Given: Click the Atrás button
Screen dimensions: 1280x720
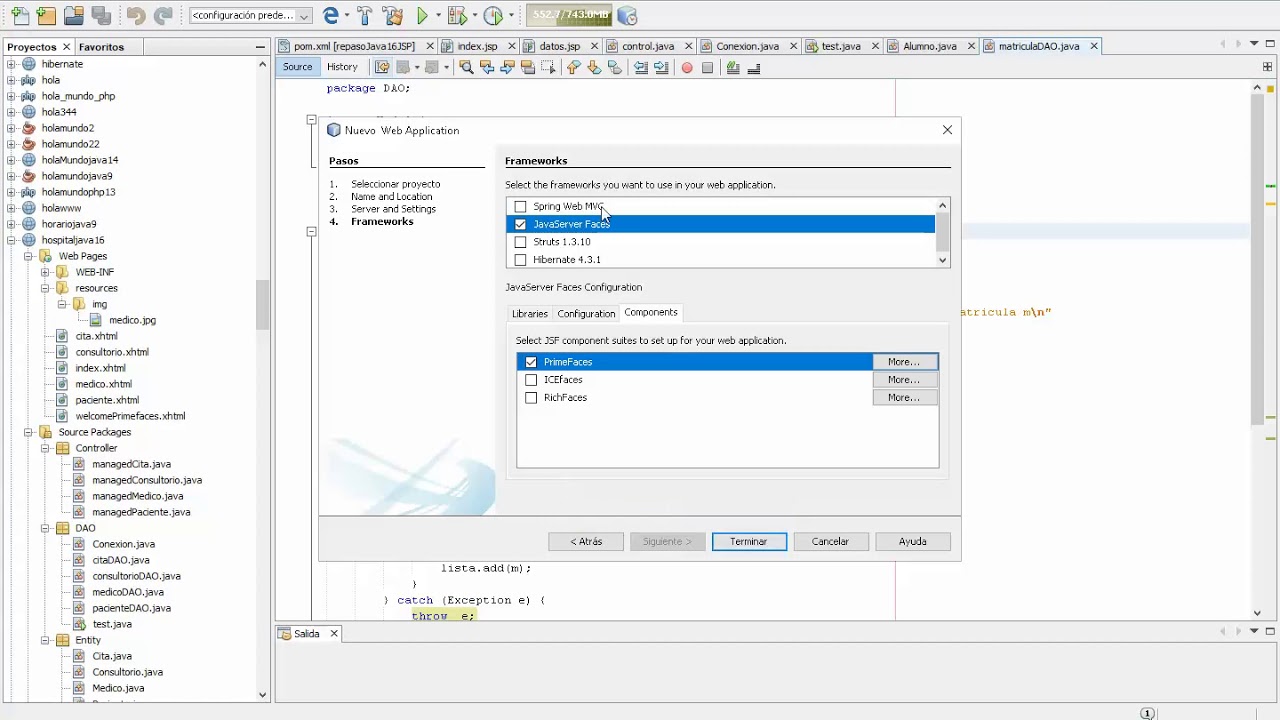Looking at the screenshot, I should click(x=586, y=541).
